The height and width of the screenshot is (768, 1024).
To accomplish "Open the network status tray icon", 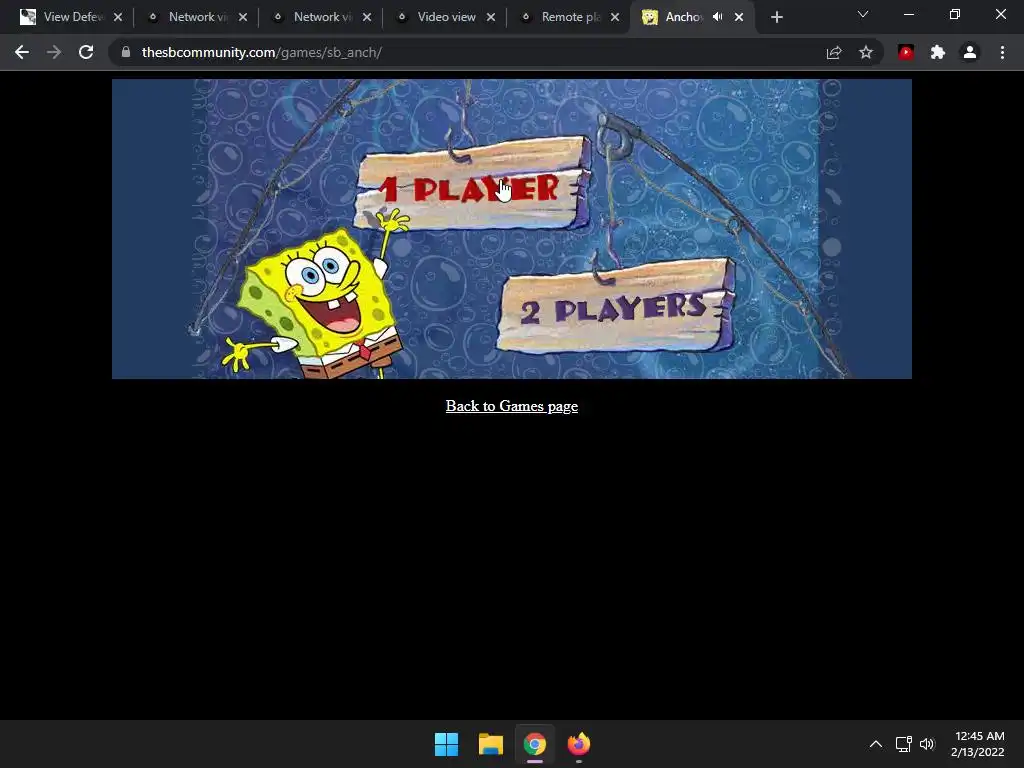I will (x=904, y=744).
